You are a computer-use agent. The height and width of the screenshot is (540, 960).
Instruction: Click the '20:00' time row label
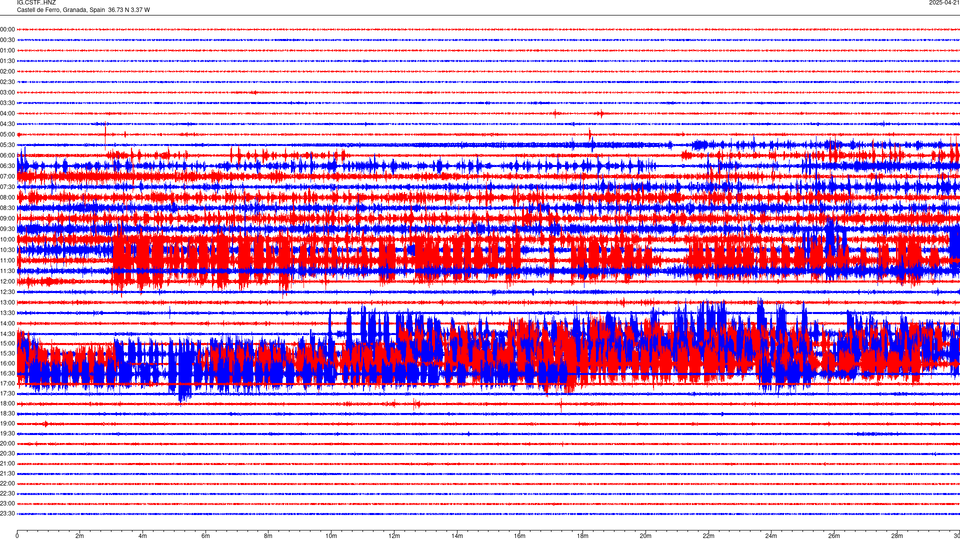(x=7, y=444)
